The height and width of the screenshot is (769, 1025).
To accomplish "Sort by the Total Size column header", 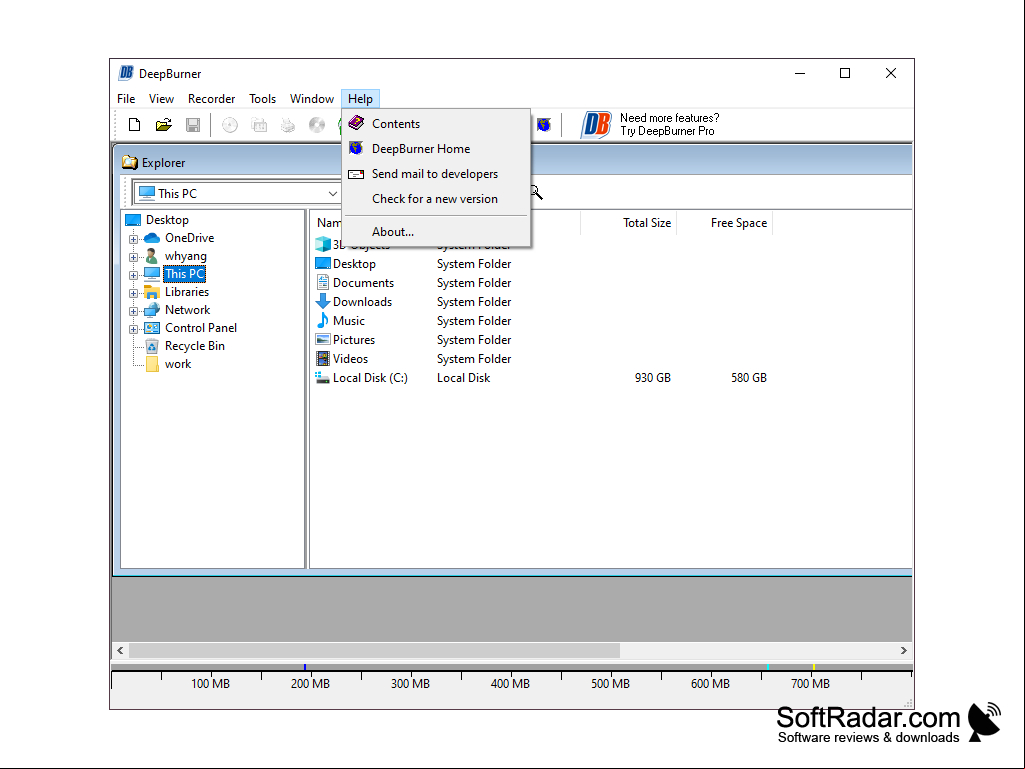I will pyautogui.click(x=628, y=223).
